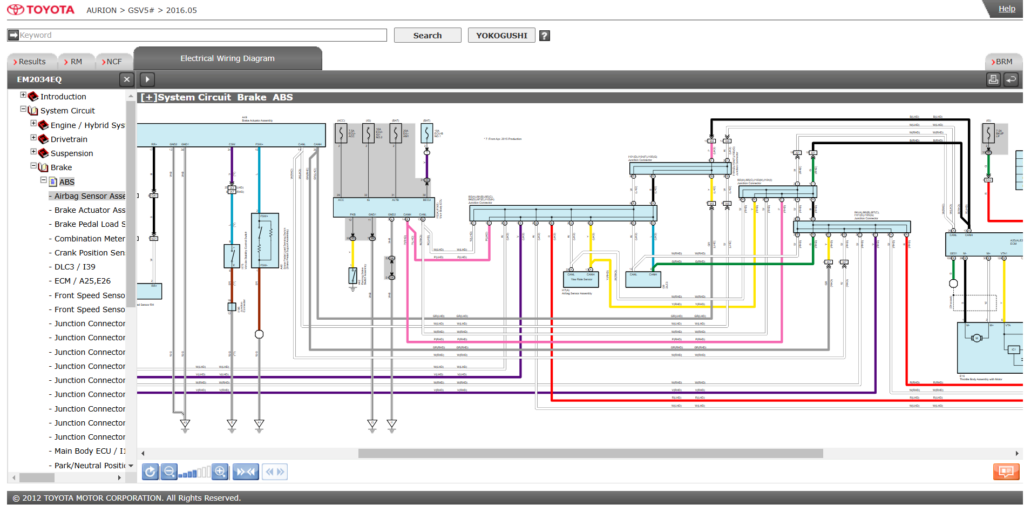Open the question mark help icon
Image resolution: width=1024 pixels, height=505 pixels.
pyautogui.click(x=544, y=36)
